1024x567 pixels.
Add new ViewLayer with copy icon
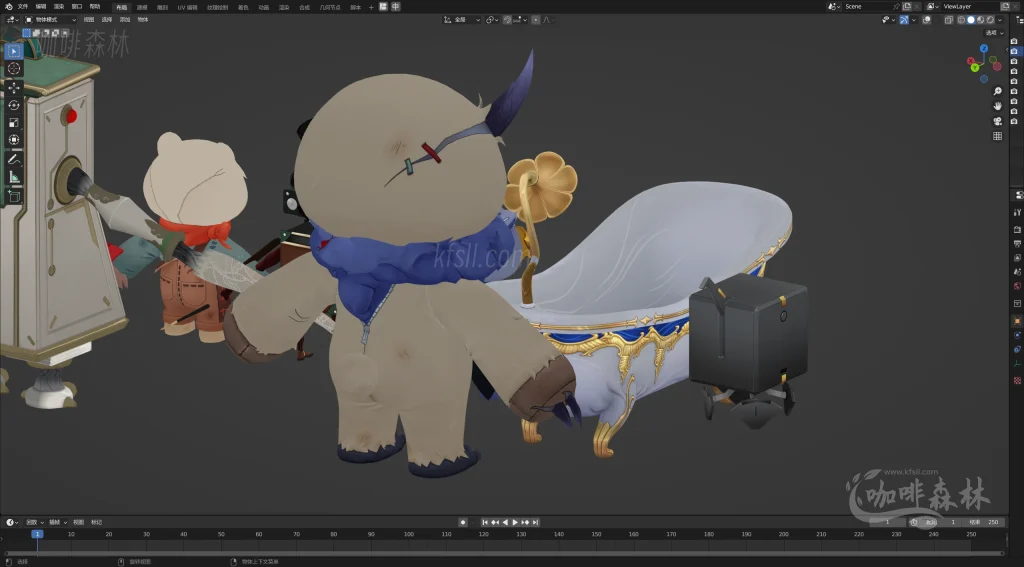(x=1005, y=7)
